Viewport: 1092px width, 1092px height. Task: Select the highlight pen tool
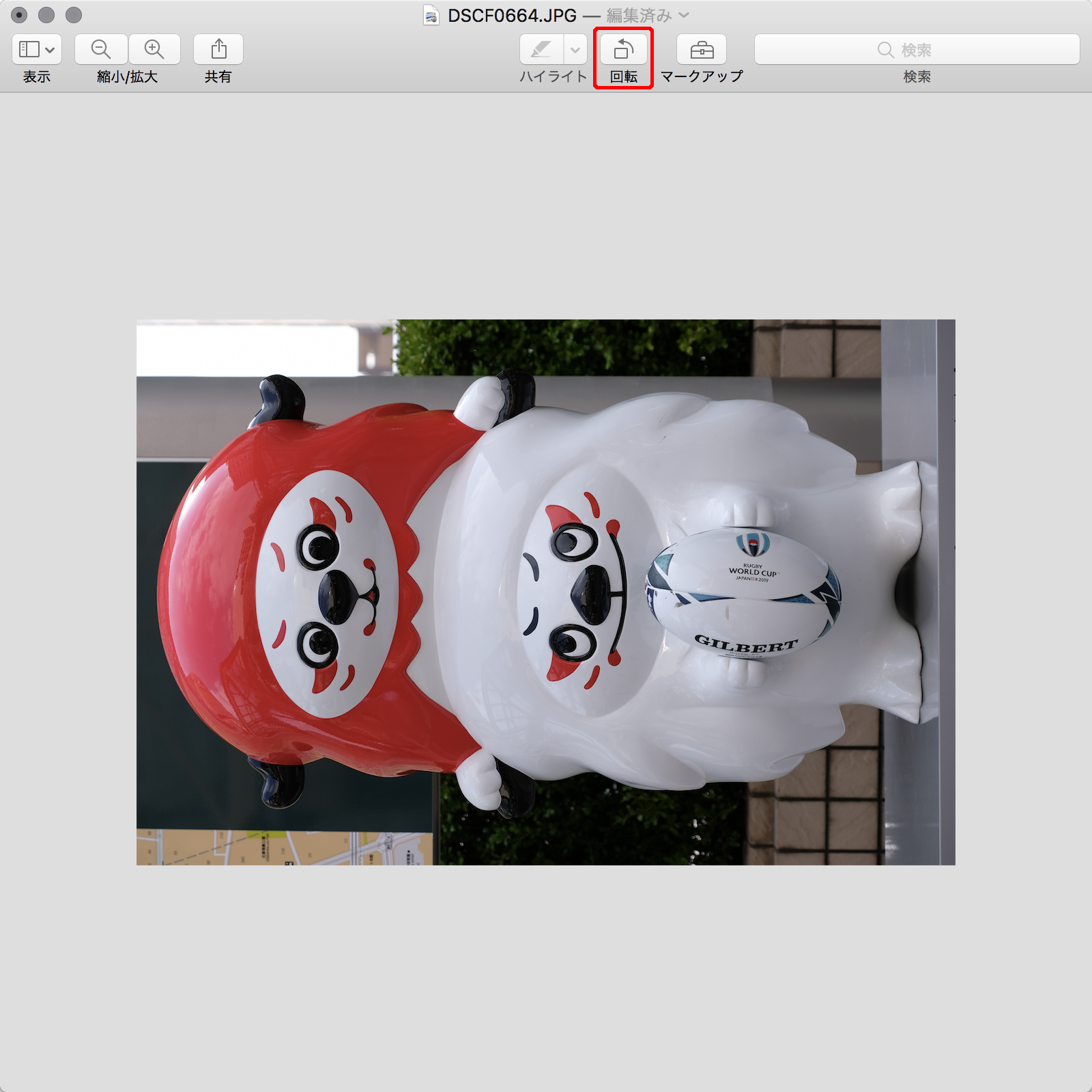[542, 49]
